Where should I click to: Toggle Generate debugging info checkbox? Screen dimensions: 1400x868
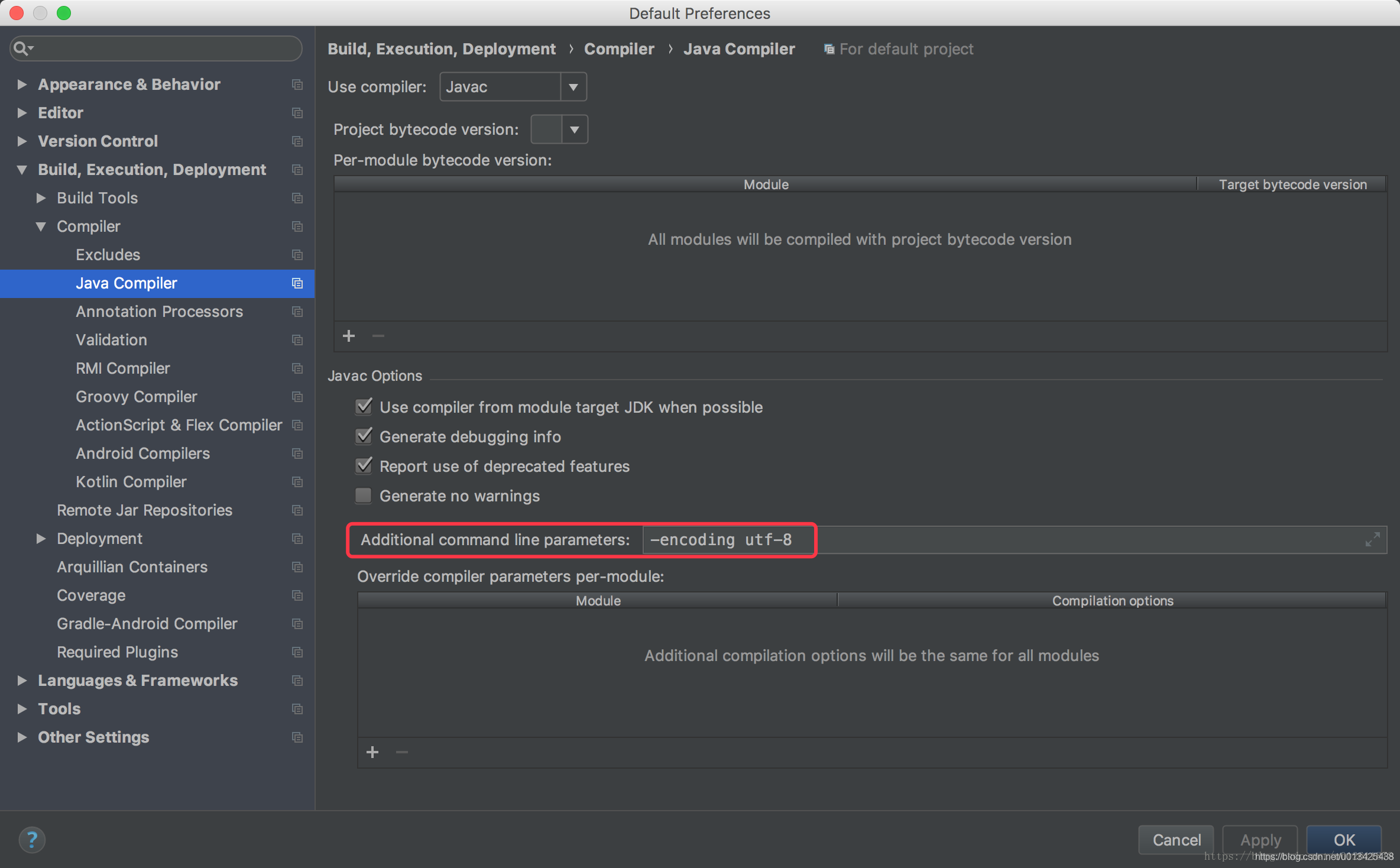tap(364, 436)
